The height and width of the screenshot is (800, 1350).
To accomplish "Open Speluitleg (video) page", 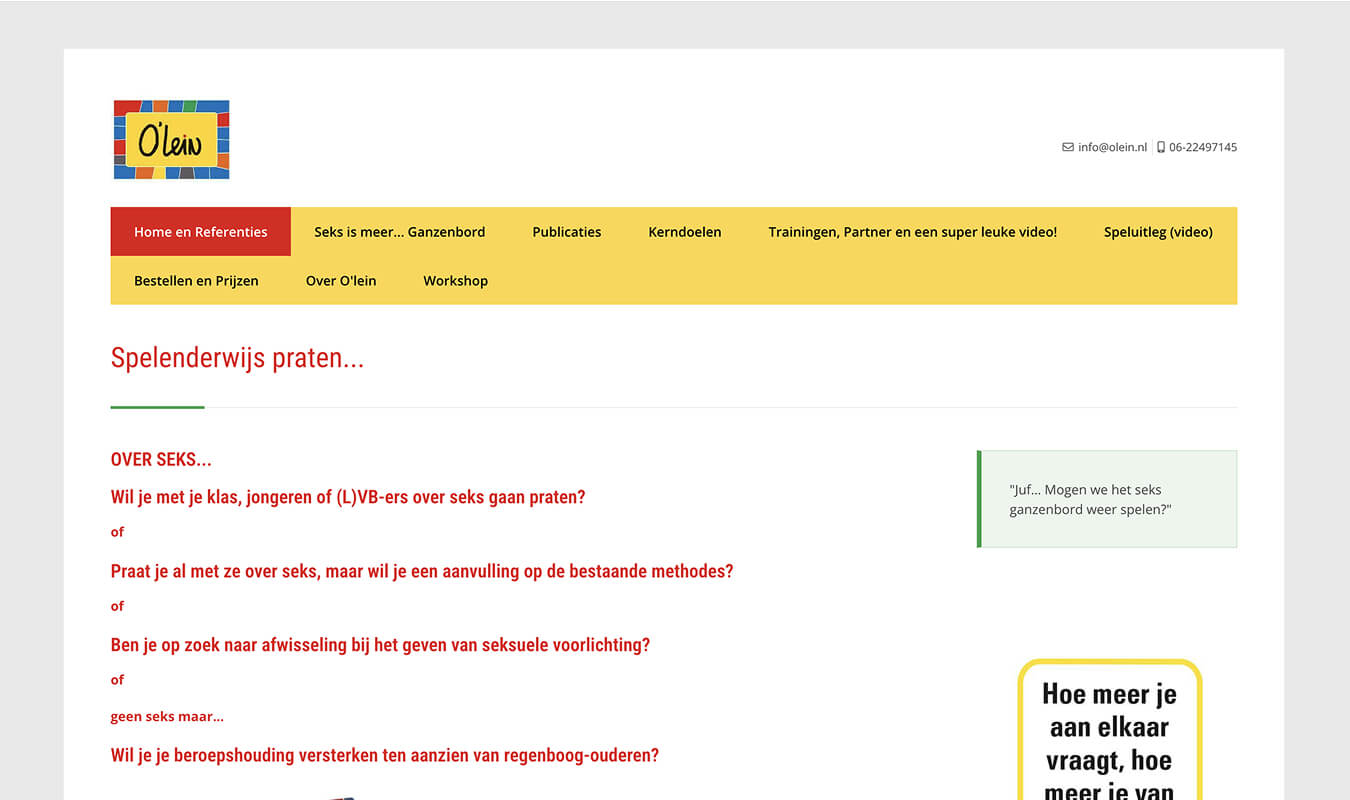I will 1158,232.
